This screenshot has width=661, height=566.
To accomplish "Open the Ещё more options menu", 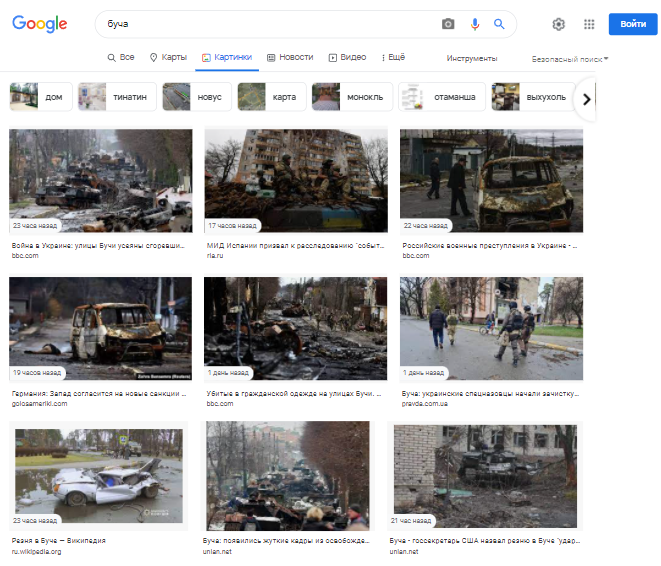I will (x=393, y=58).
